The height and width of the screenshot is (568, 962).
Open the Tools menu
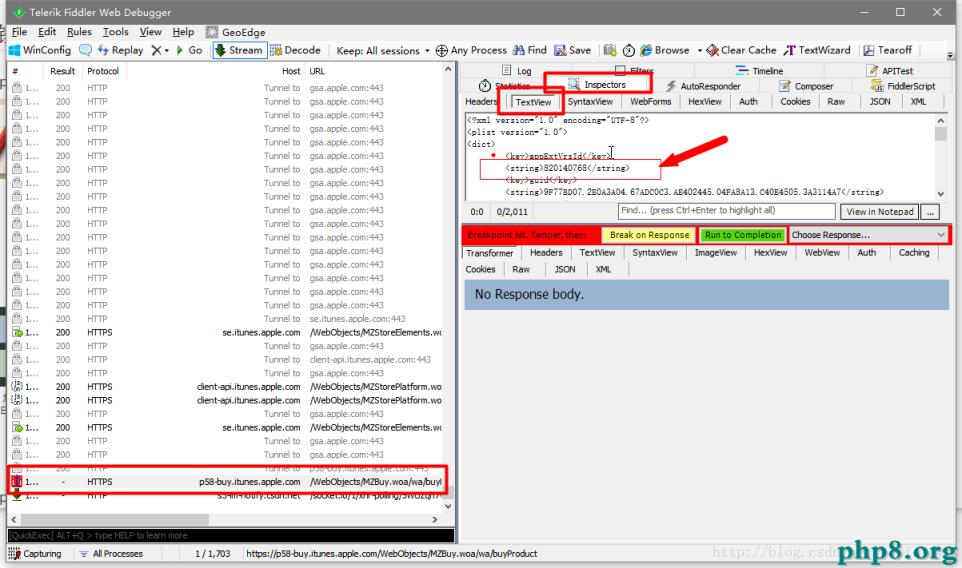point(115,32)
